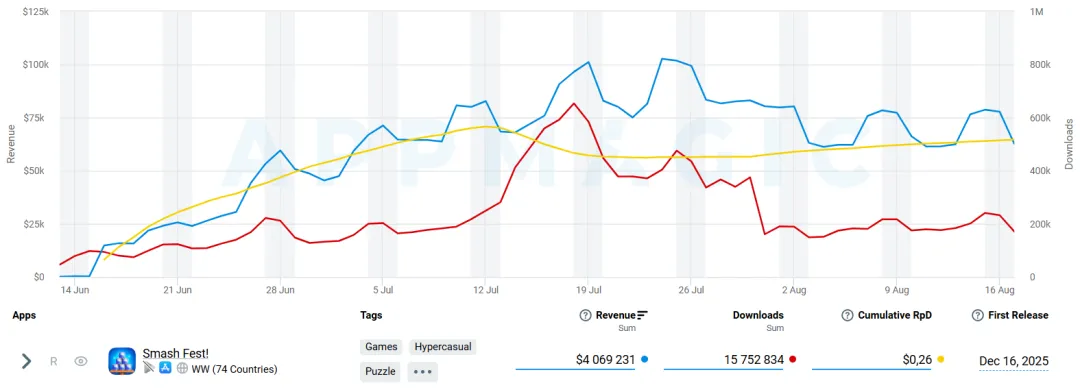The width and height of the screenshot is (1080, 392).
Task: Click the Downloads column header
Action: click(758, 316)
